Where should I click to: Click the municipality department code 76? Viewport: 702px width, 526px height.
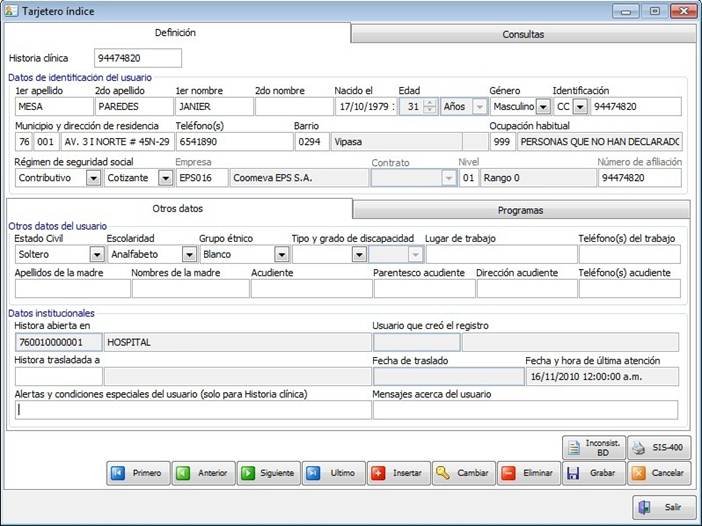click(24, 142)
